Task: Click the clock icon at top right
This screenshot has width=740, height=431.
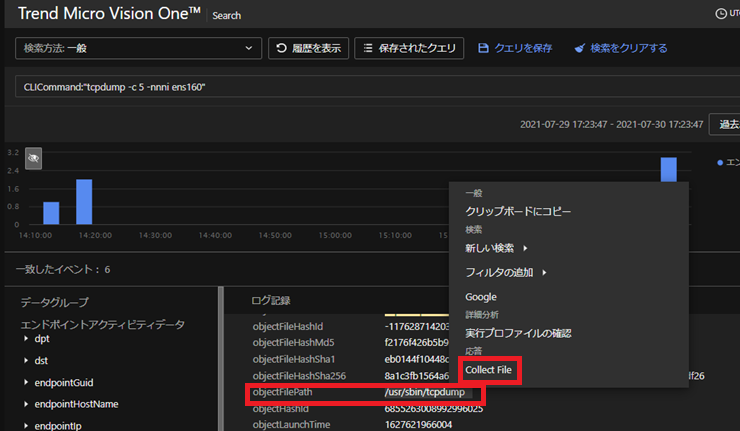Action: [721, 14]
